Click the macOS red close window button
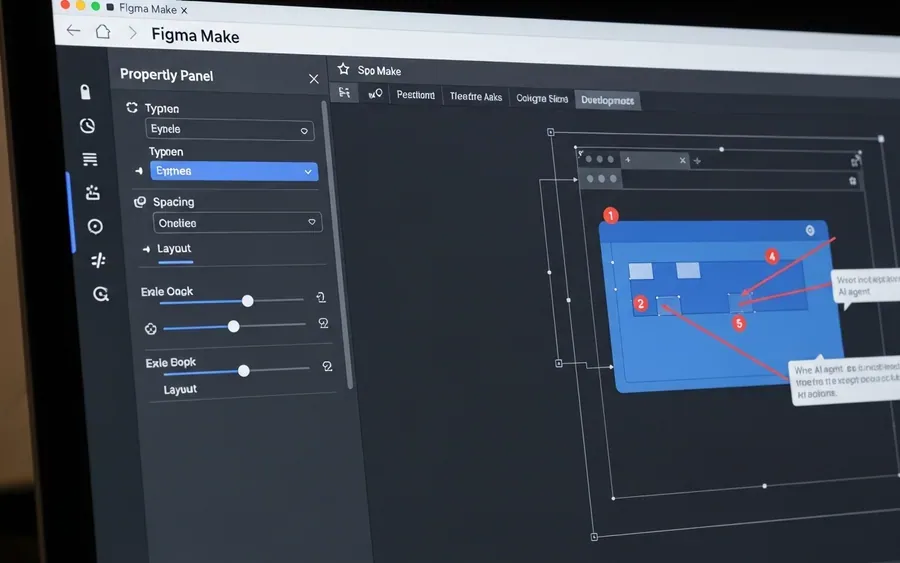The height and width of the screenshot is (563, 900). [x=65, y=5]
